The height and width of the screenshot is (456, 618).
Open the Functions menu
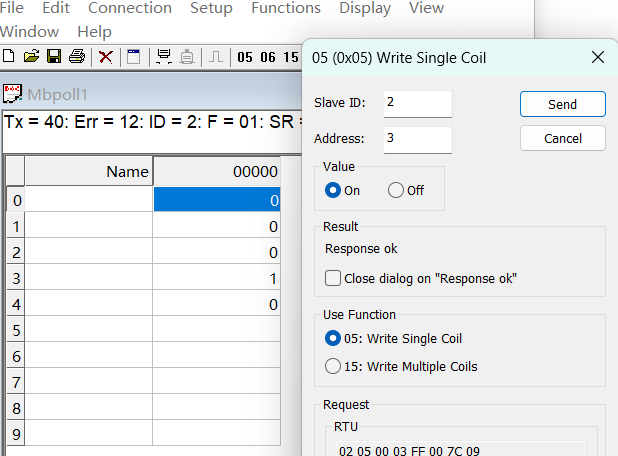pos(286,8)
